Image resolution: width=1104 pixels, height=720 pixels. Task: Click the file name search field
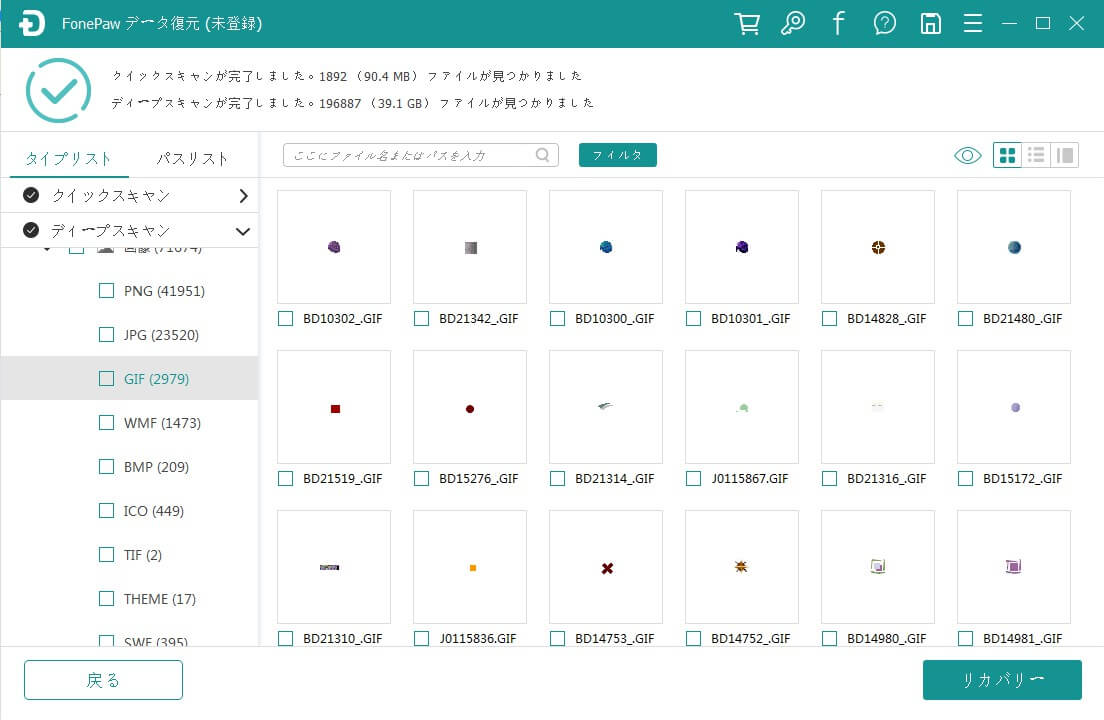click(420, 155)
